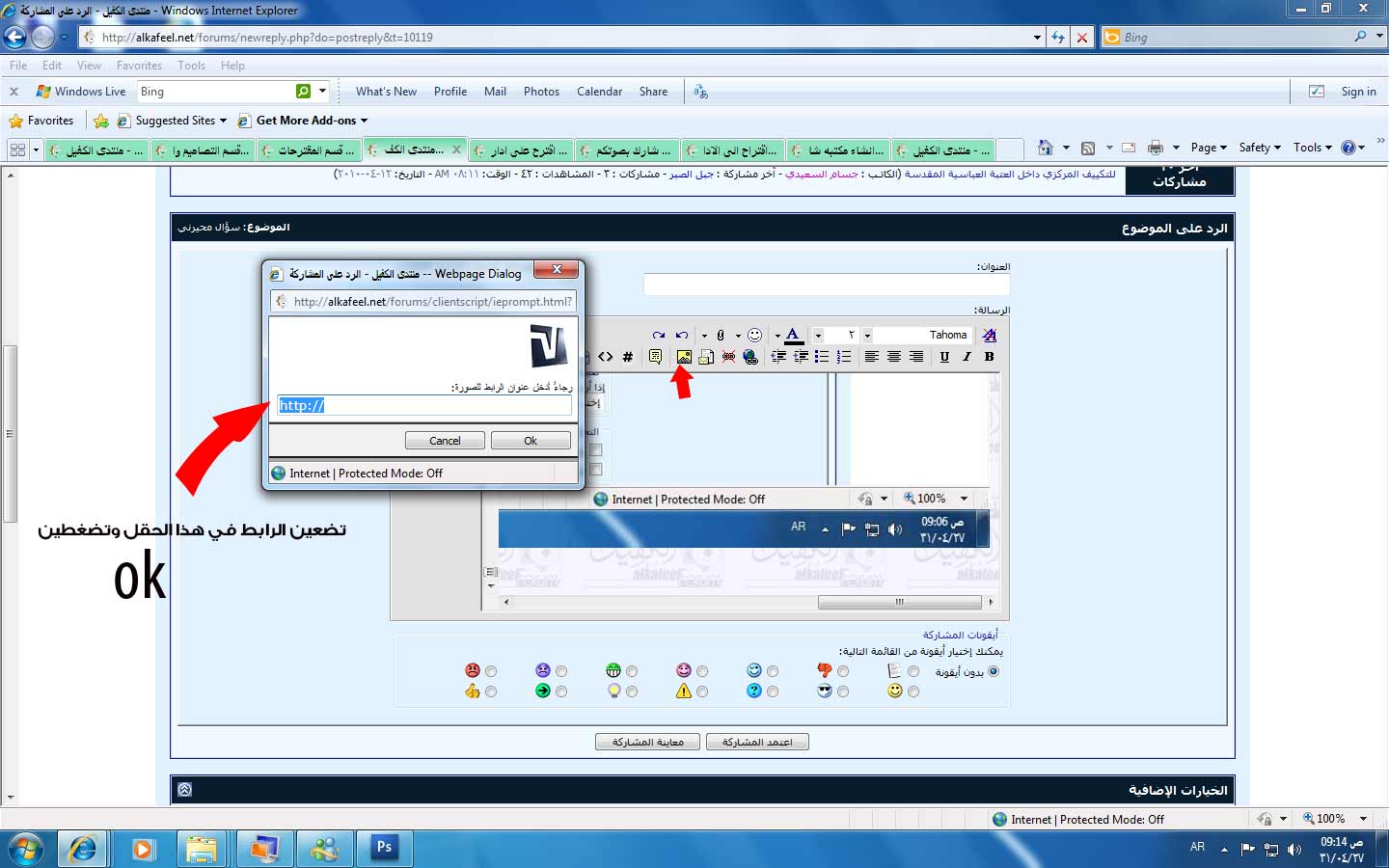Screen dimensions: 1389x868
Task: Click the numbered list icon
Action: tap(844, 357)
